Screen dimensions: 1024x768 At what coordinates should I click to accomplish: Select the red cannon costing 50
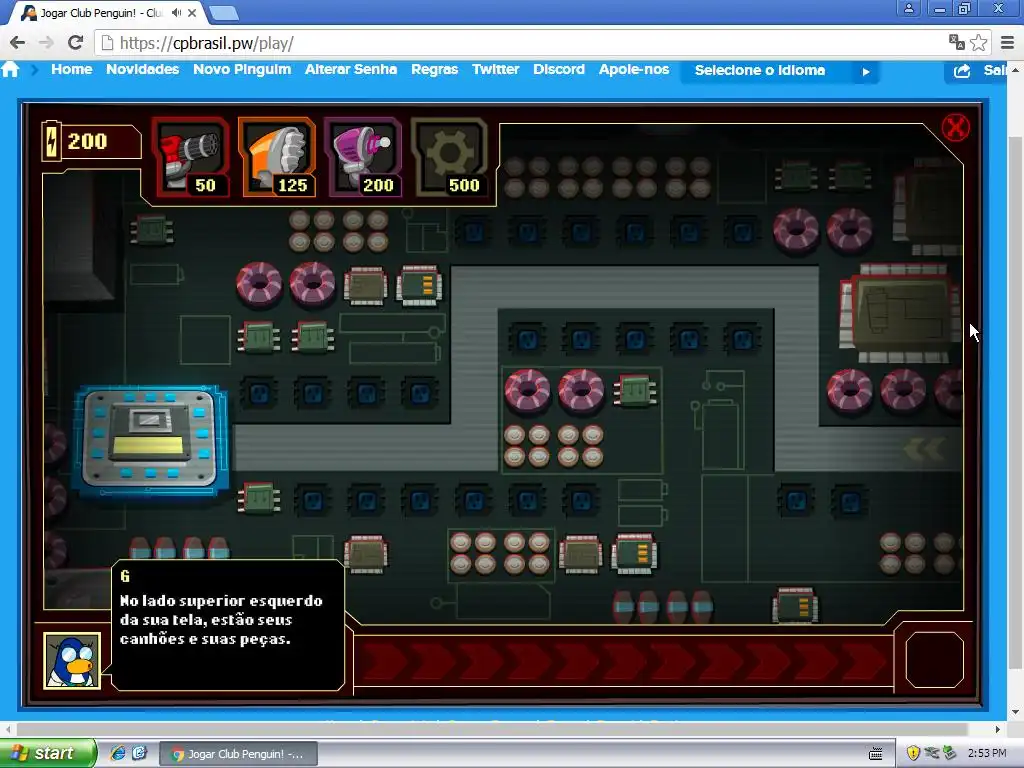(x=191, y=157)
